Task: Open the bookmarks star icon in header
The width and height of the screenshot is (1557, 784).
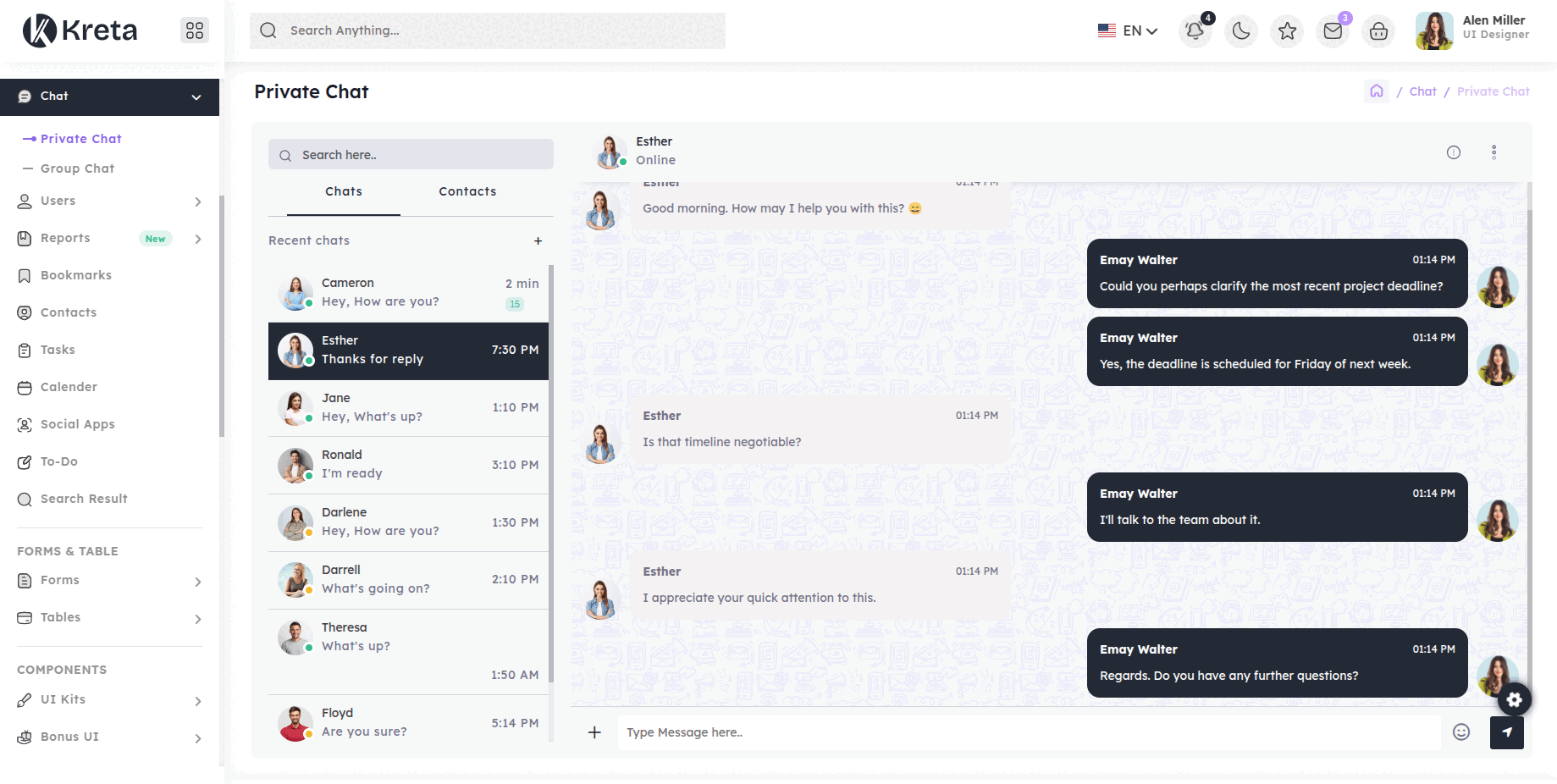Action: point(1287,31)
